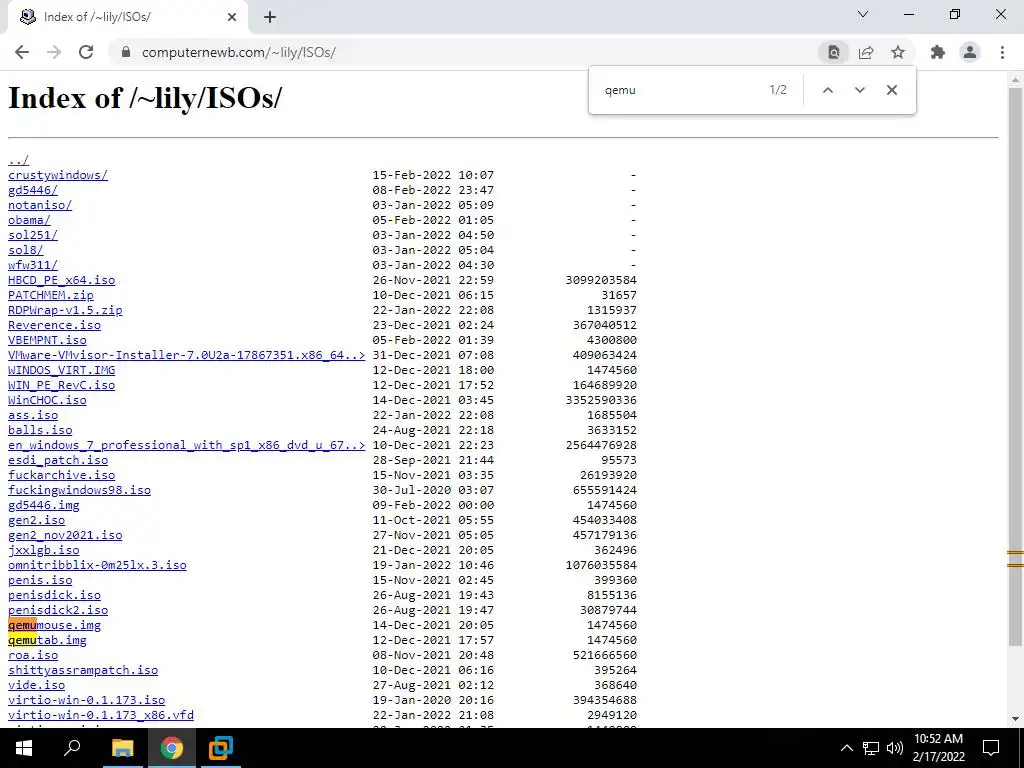
Task: Click the page vertical scrollbar thumb
Action: point(1015,366)
